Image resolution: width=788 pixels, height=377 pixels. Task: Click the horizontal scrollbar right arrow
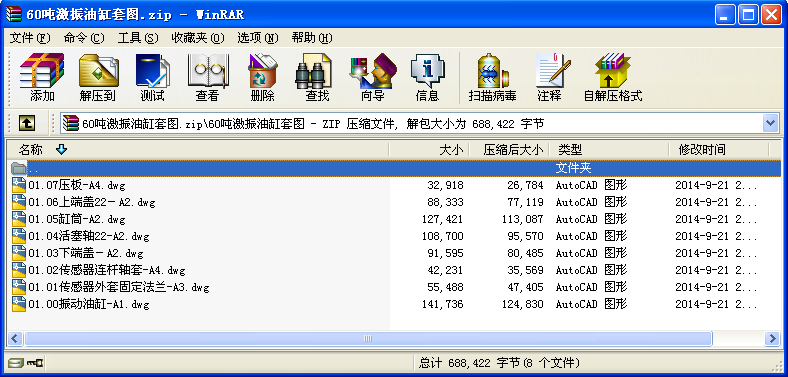point(772,338)
